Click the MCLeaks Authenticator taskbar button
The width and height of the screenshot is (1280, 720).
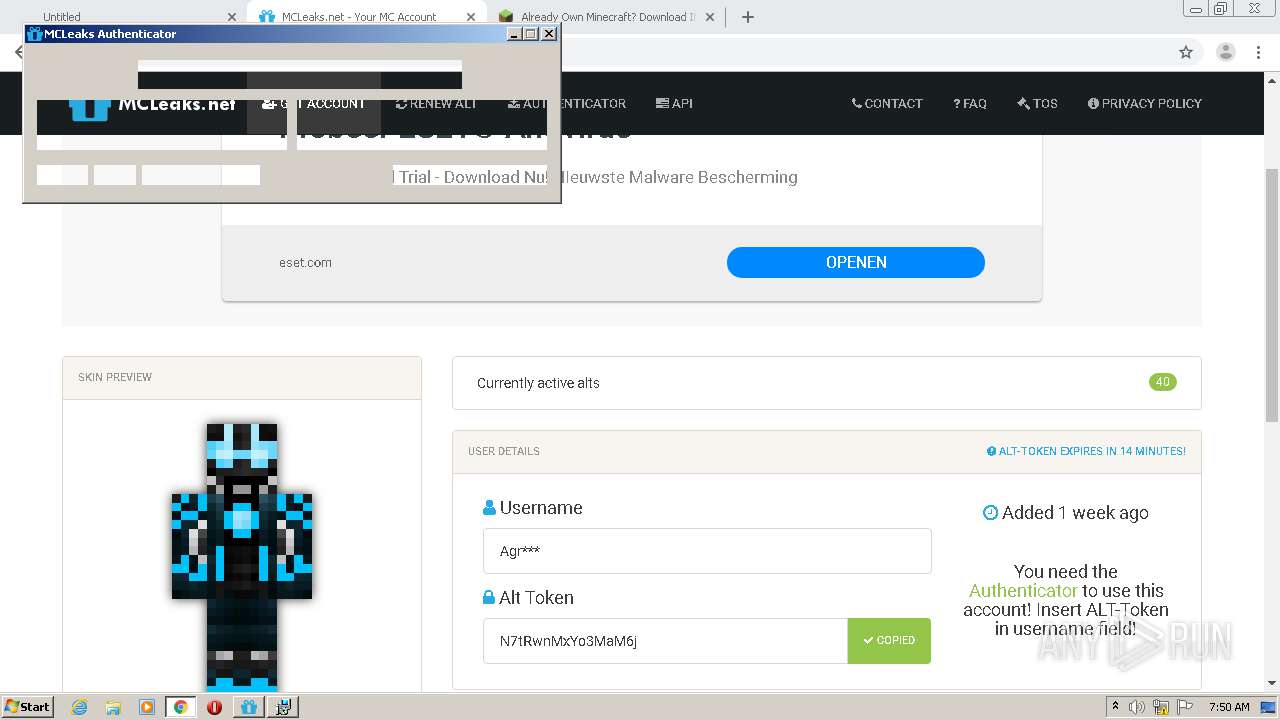[249, 707]
